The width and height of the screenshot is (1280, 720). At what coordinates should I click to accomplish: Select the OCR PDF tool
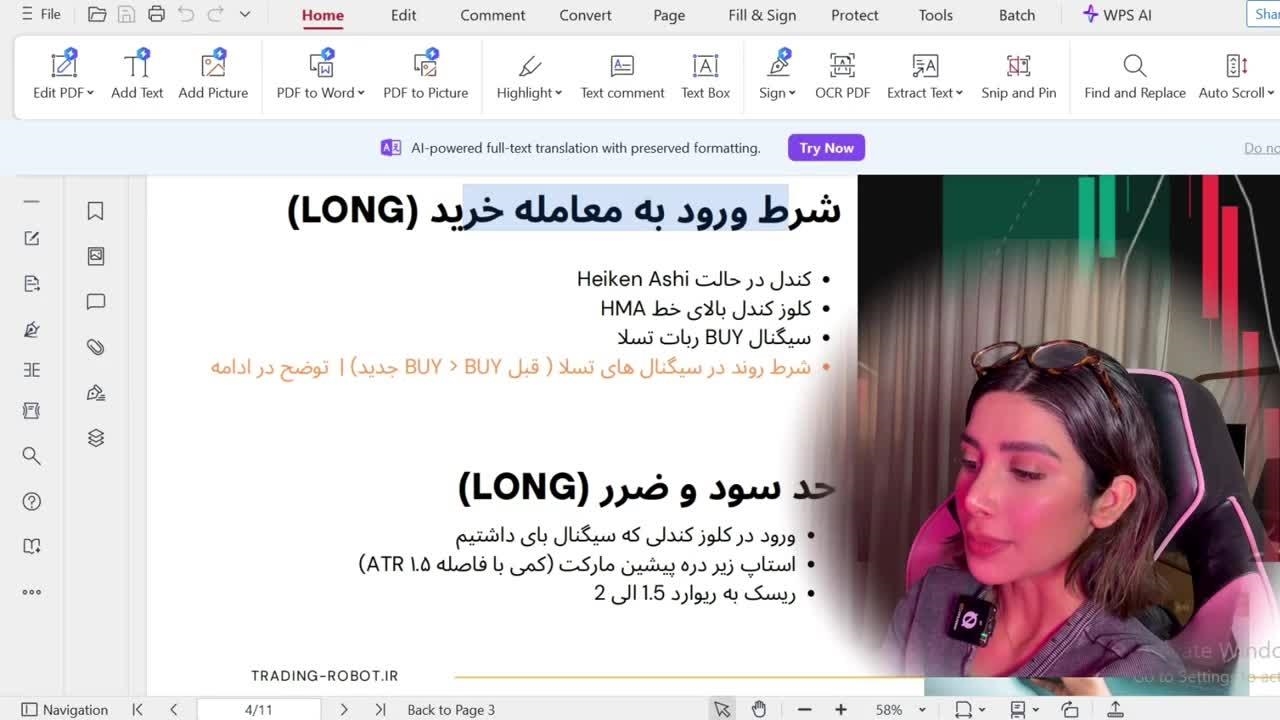(842, 76)
